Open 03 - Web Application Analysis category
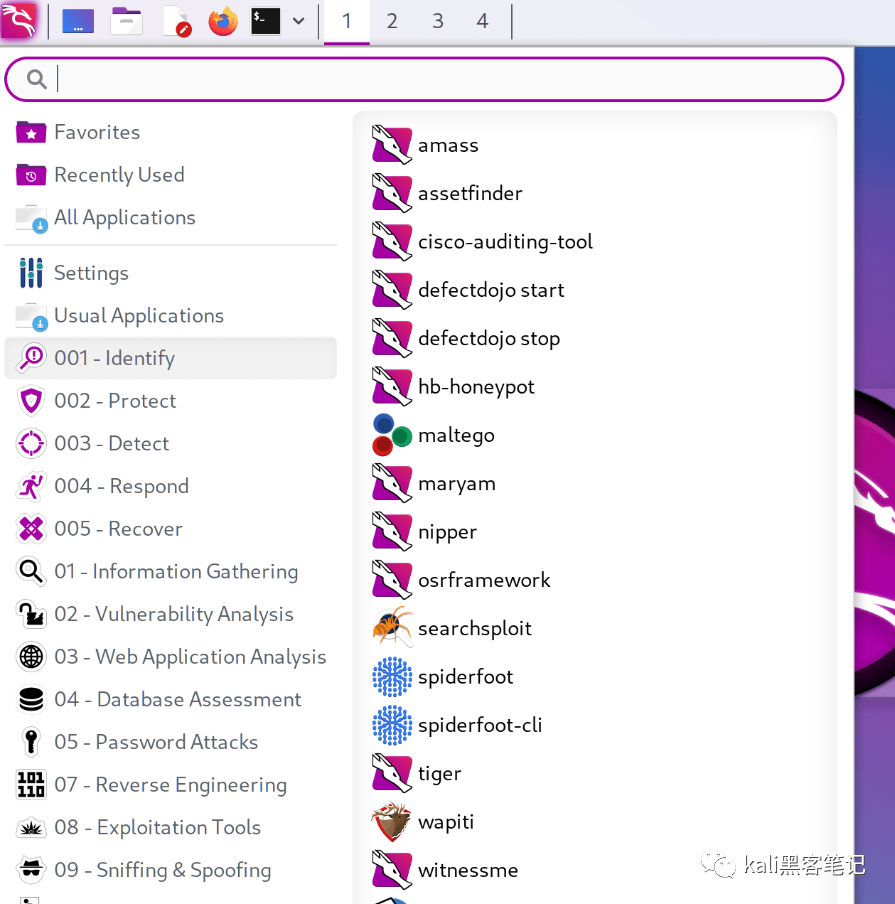The width and height of the screenshot is (895, 904). 171,657
